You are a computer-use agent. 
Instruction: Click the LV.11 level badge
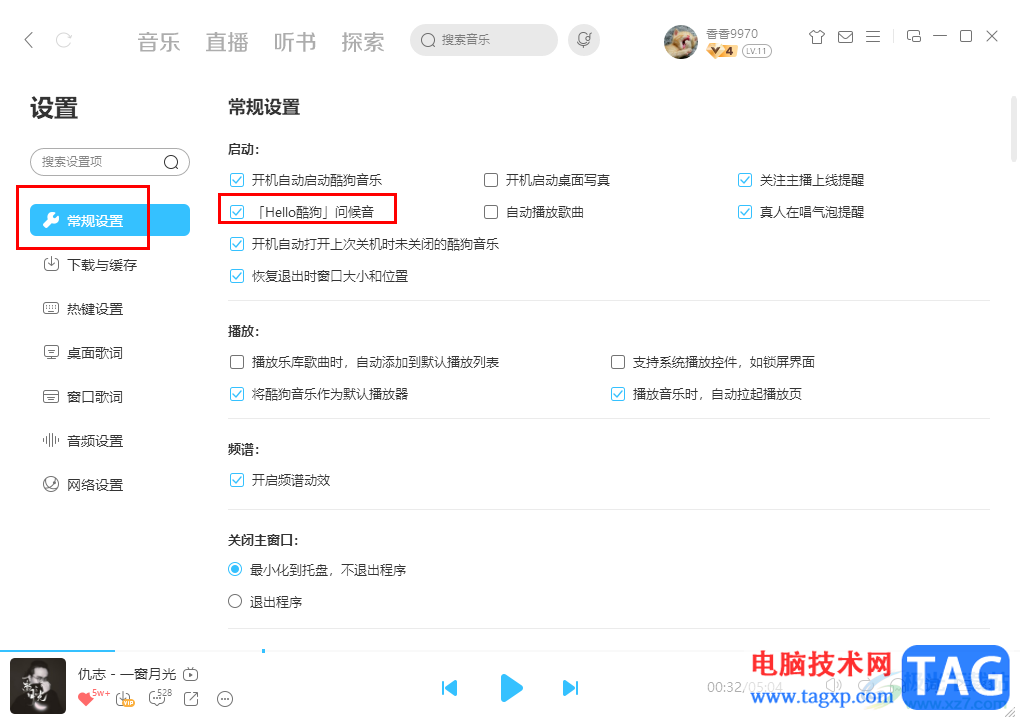point(757,51)
